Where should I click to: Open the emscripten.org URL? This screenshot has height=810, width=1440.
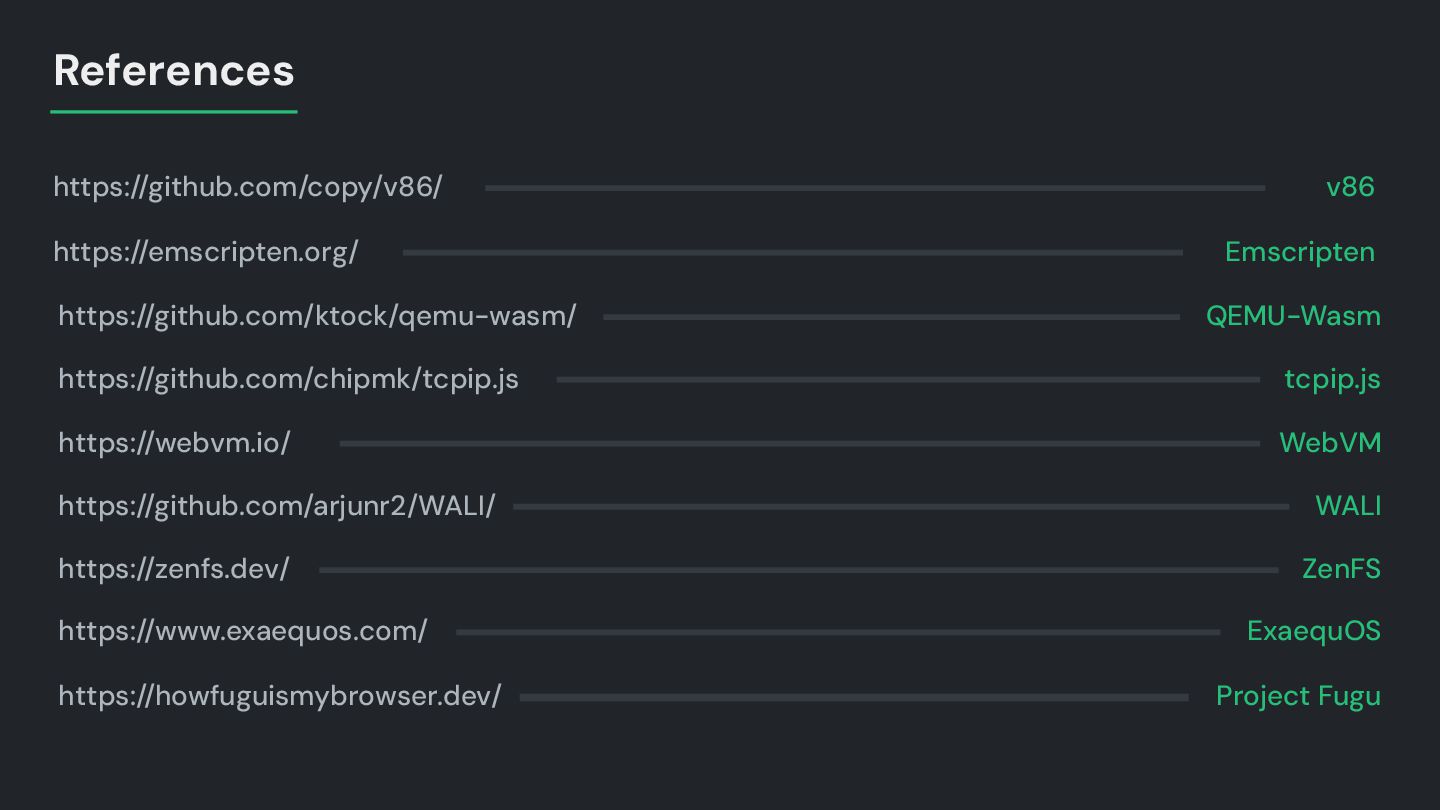click(206, 252)
